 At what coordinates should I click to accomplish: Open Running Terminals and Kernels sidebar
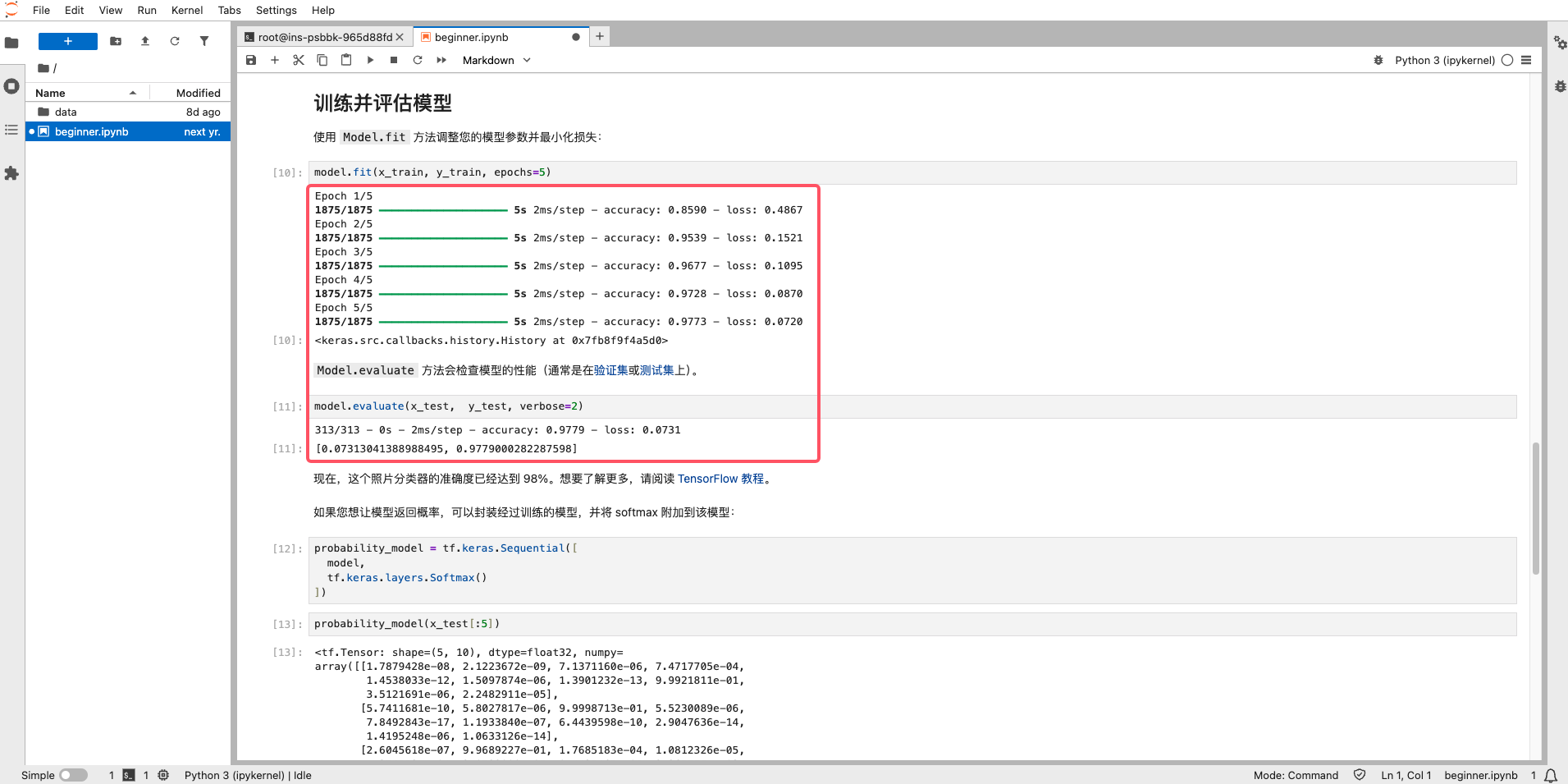click(x=11, y=86)
